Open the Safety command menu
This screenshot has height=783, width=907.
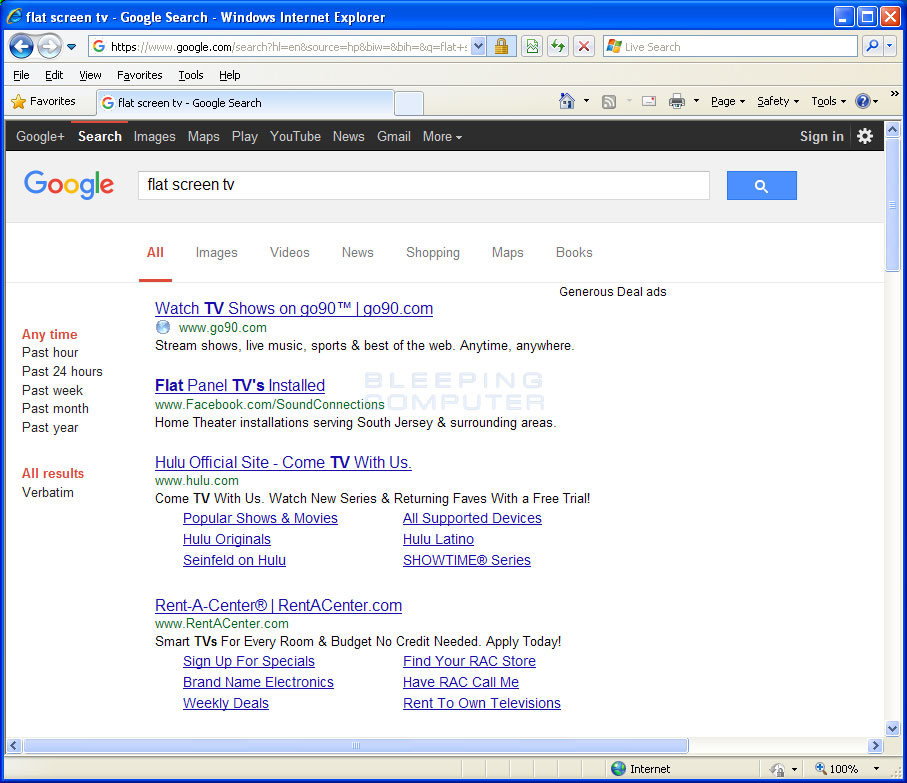[x=778, y=101]
